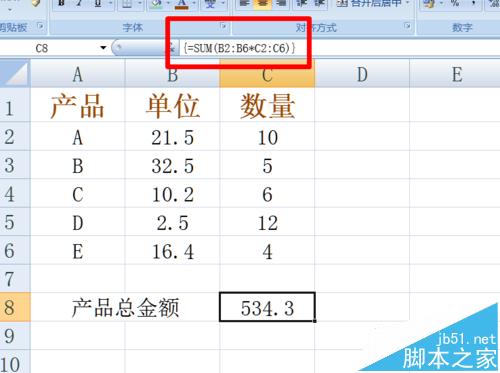Viewport: 500px width, 373px height.
Task: Select cell A5 containing product D
Action: coord(78,222)
